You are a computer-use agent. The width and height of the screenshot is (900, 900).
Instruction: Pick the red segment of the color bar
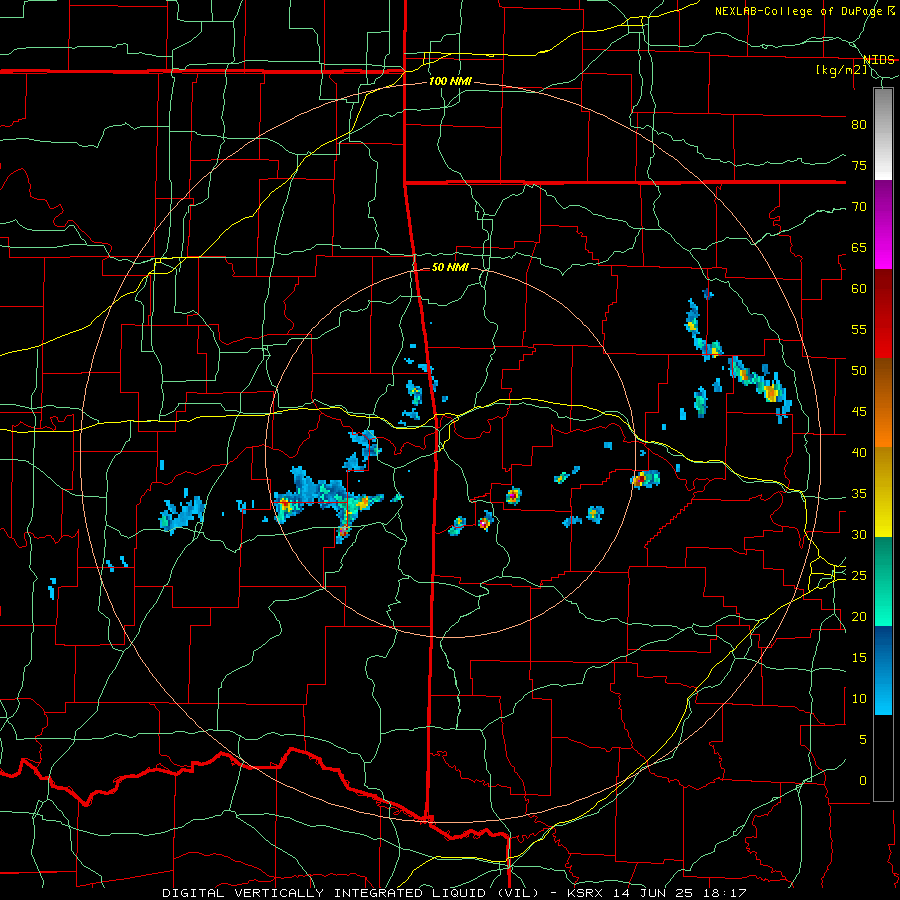coord(883,315)
